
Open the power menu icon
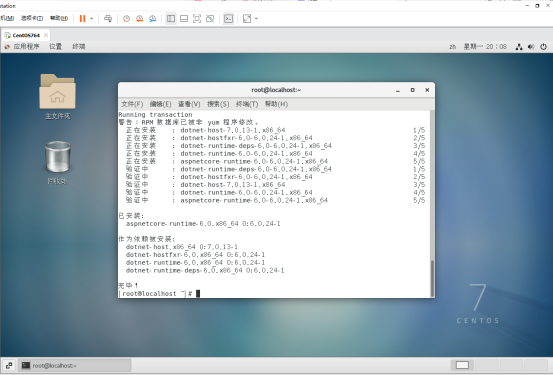click(543, 47)
